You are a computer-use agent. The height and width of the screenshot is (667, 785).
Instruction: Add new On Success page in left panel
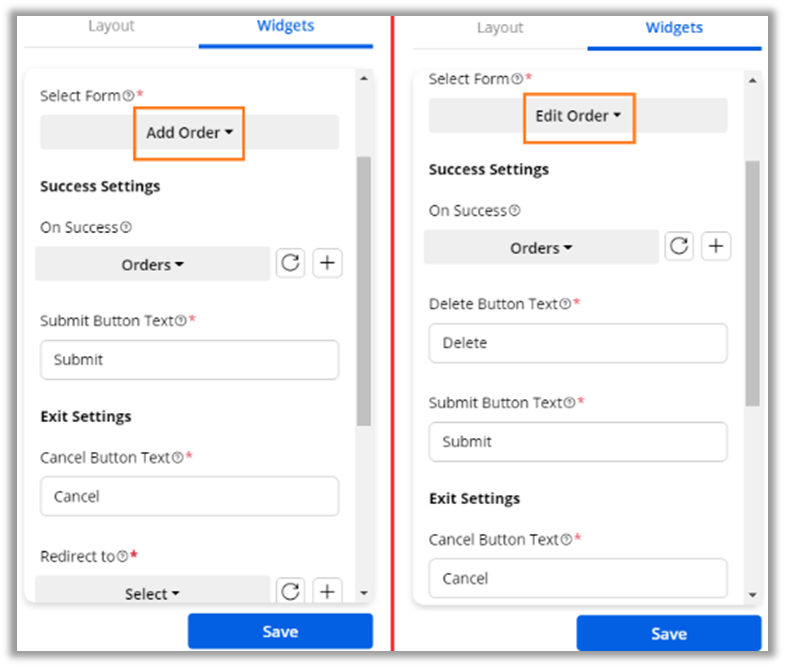point(327,263)
